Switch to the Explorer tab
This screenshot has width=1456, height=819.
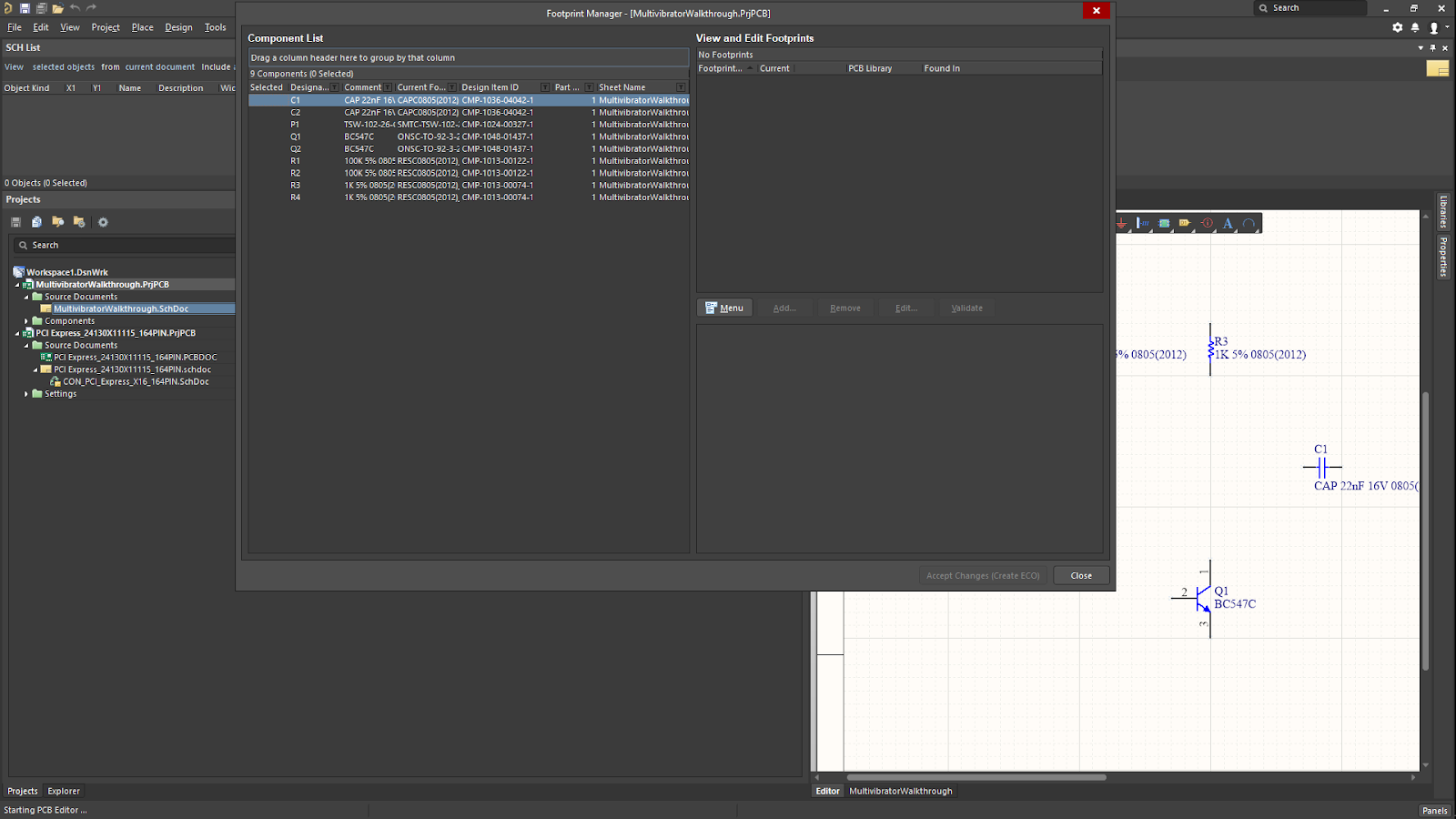[x=64, y=792]
